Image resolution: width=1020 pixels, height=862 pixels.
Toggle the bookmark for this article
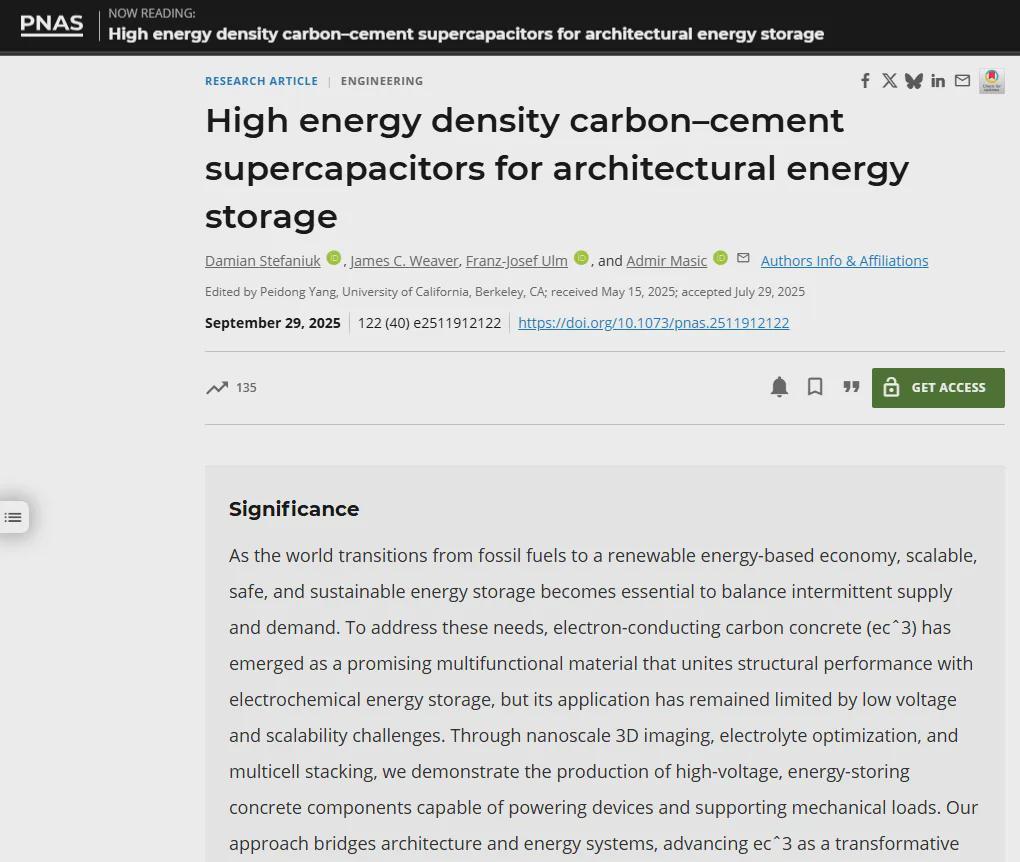click(x=815, y=387)
